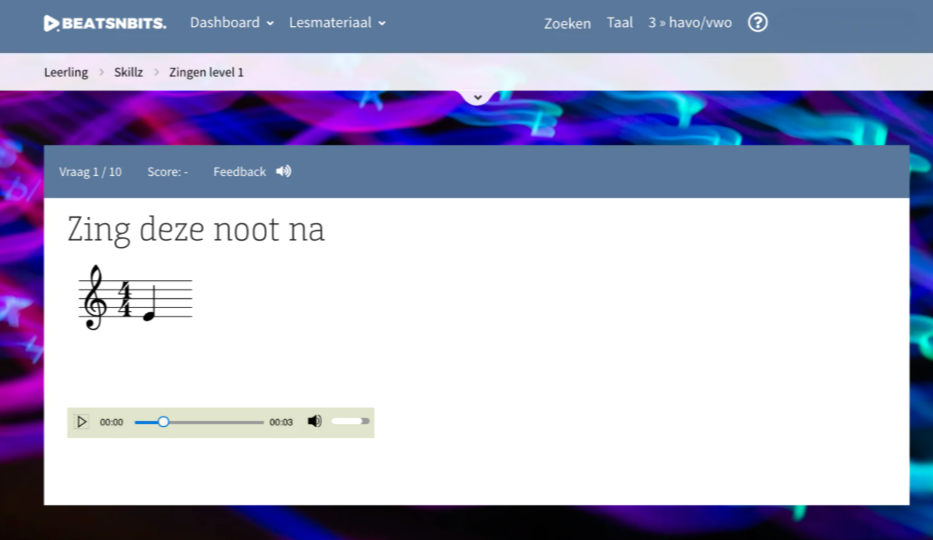The height and width of the screenshot is (540, 933).
Task: Adjust the audio player volume slider
Action: pos(350,422)
